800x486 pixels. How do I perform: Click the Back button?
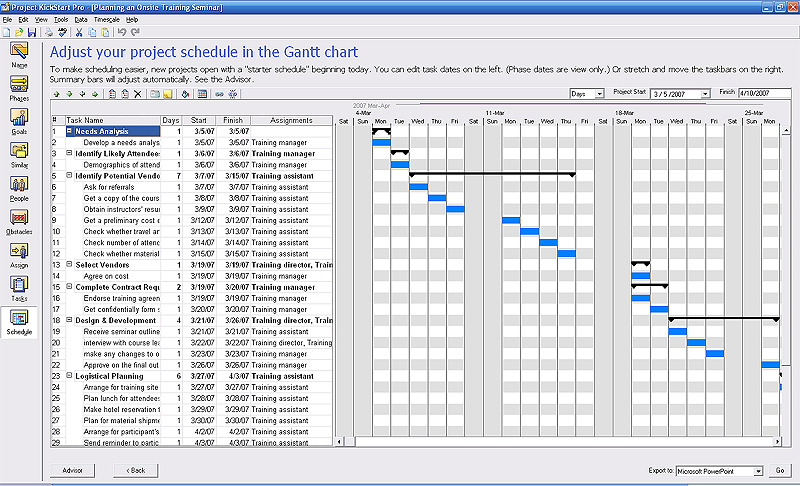click(x=135, y=470)
